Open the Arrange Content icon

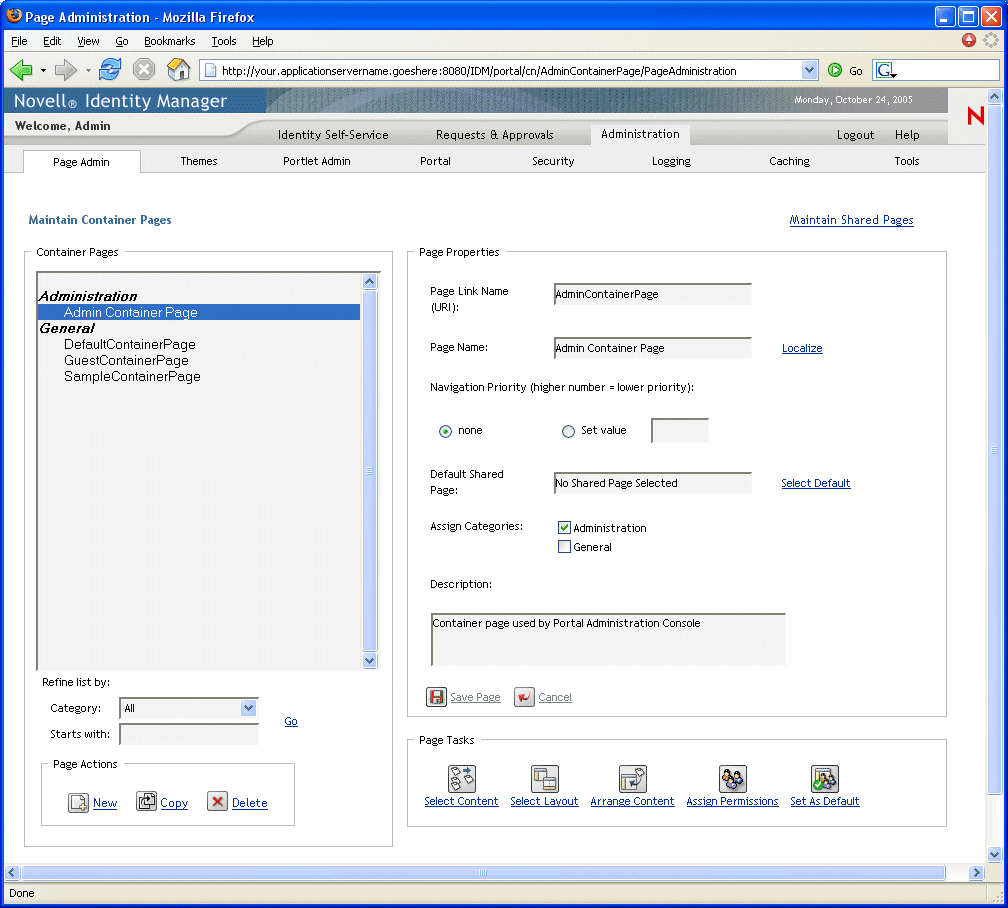point(632,779)
